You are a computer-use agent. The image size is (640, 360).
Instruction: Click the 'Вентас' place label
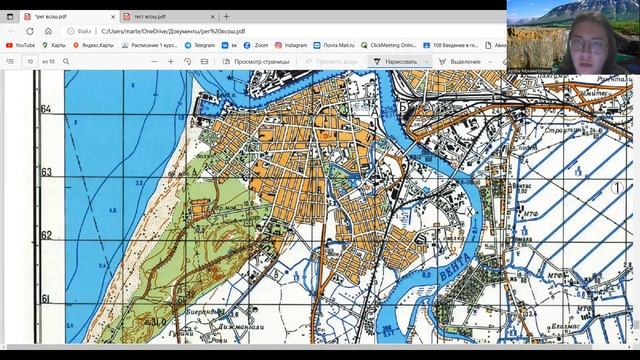(x=522, y=186)
